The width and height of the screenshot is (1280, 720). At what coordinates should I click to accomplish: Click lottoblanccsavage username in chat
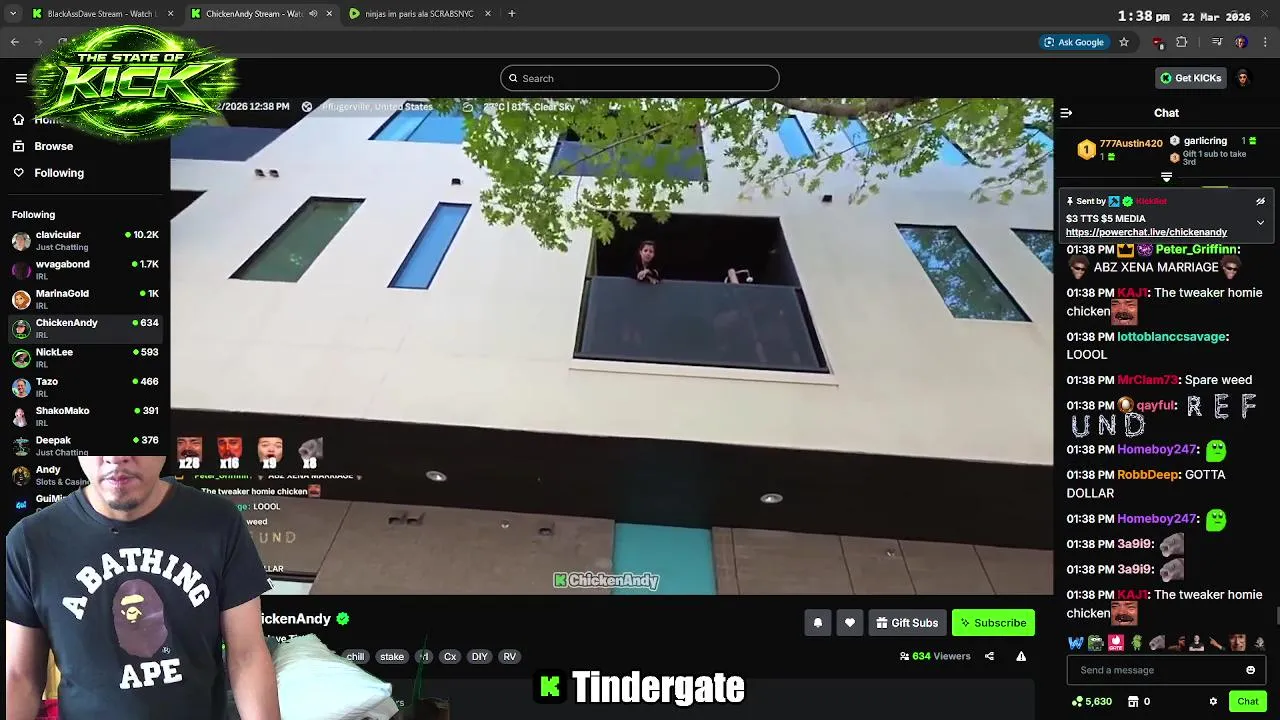pos(1171,337)
